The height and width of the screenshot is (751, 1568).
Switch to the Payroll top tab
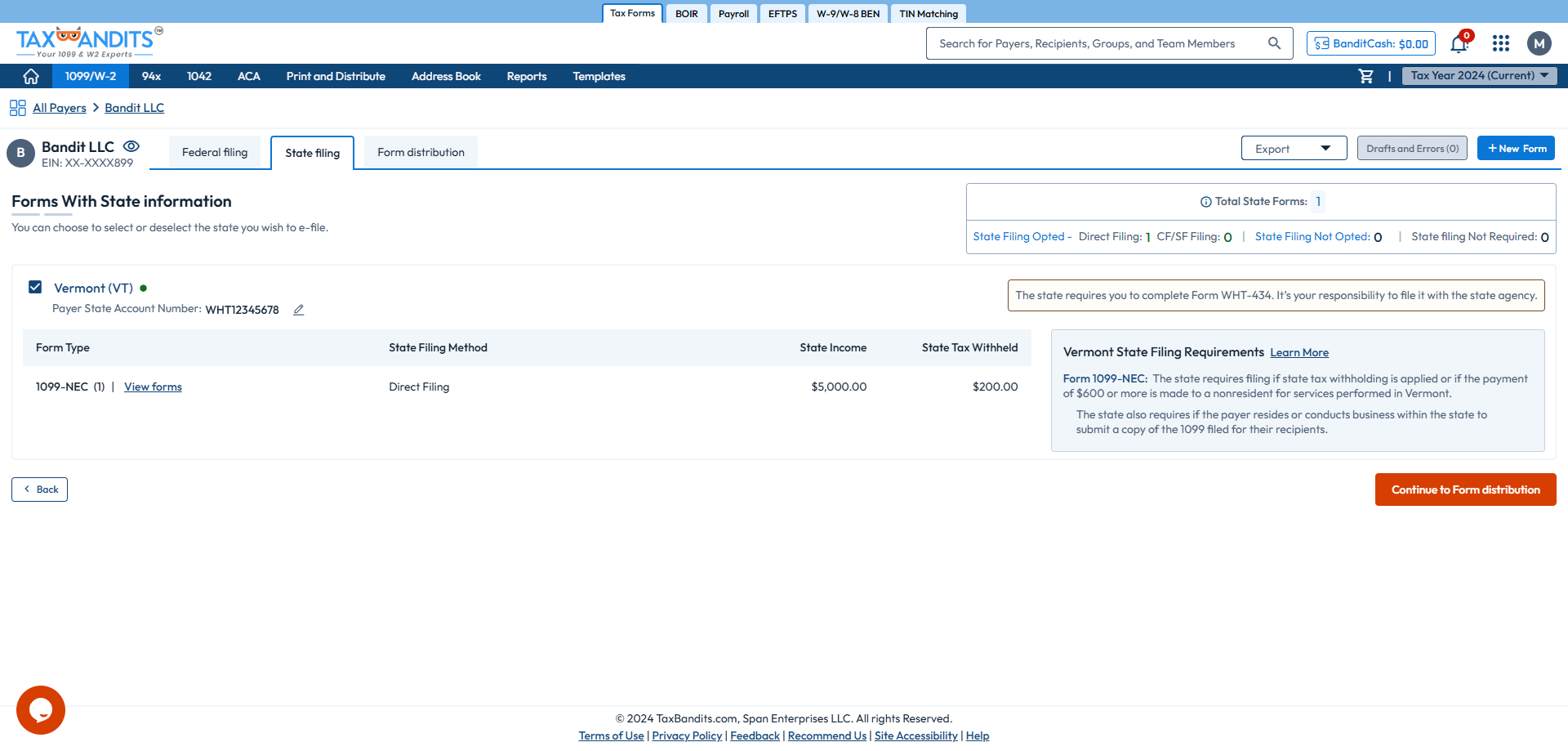(733, 14)
